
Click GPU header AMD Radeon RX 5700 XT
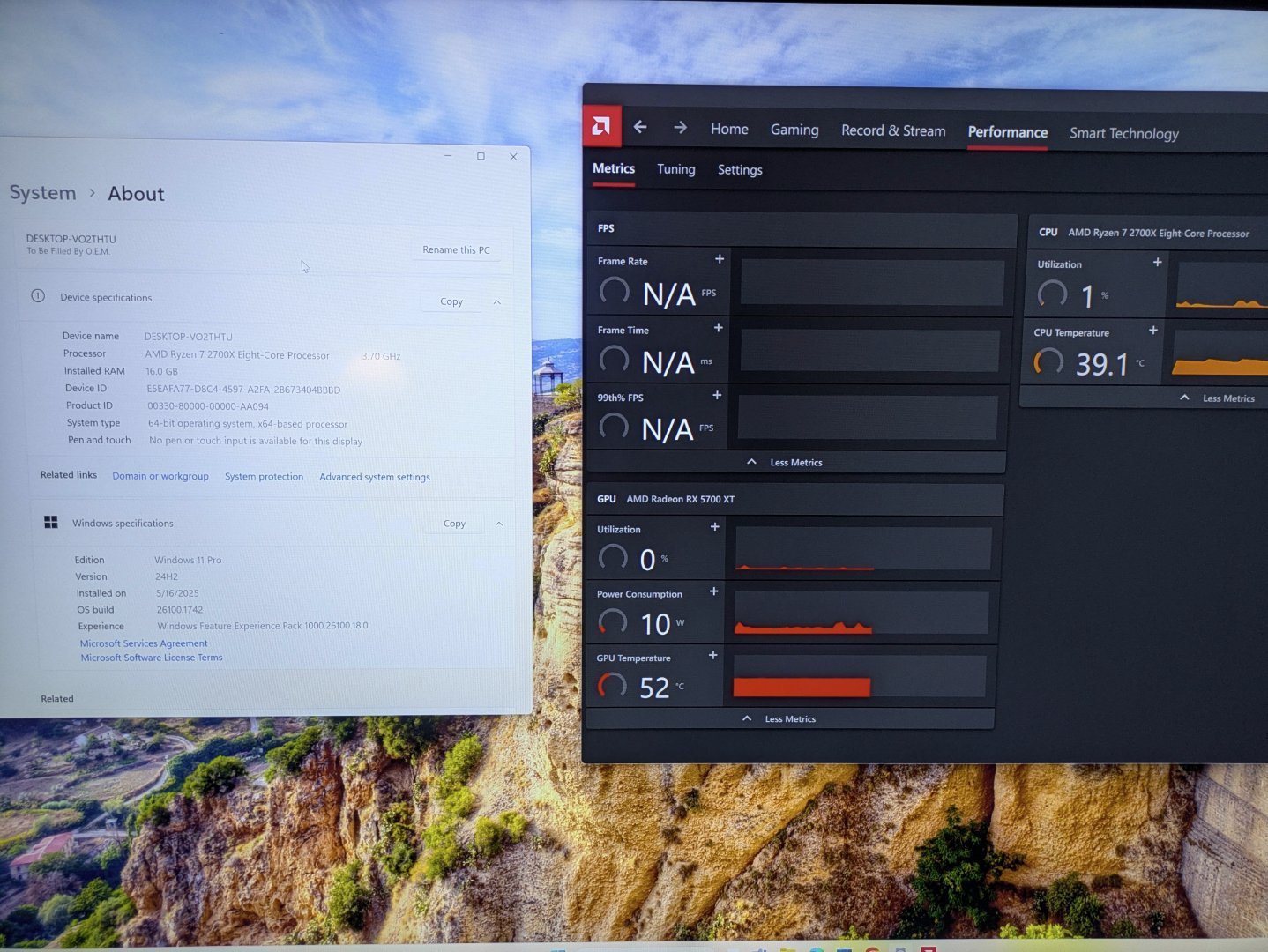coord(680,499)
